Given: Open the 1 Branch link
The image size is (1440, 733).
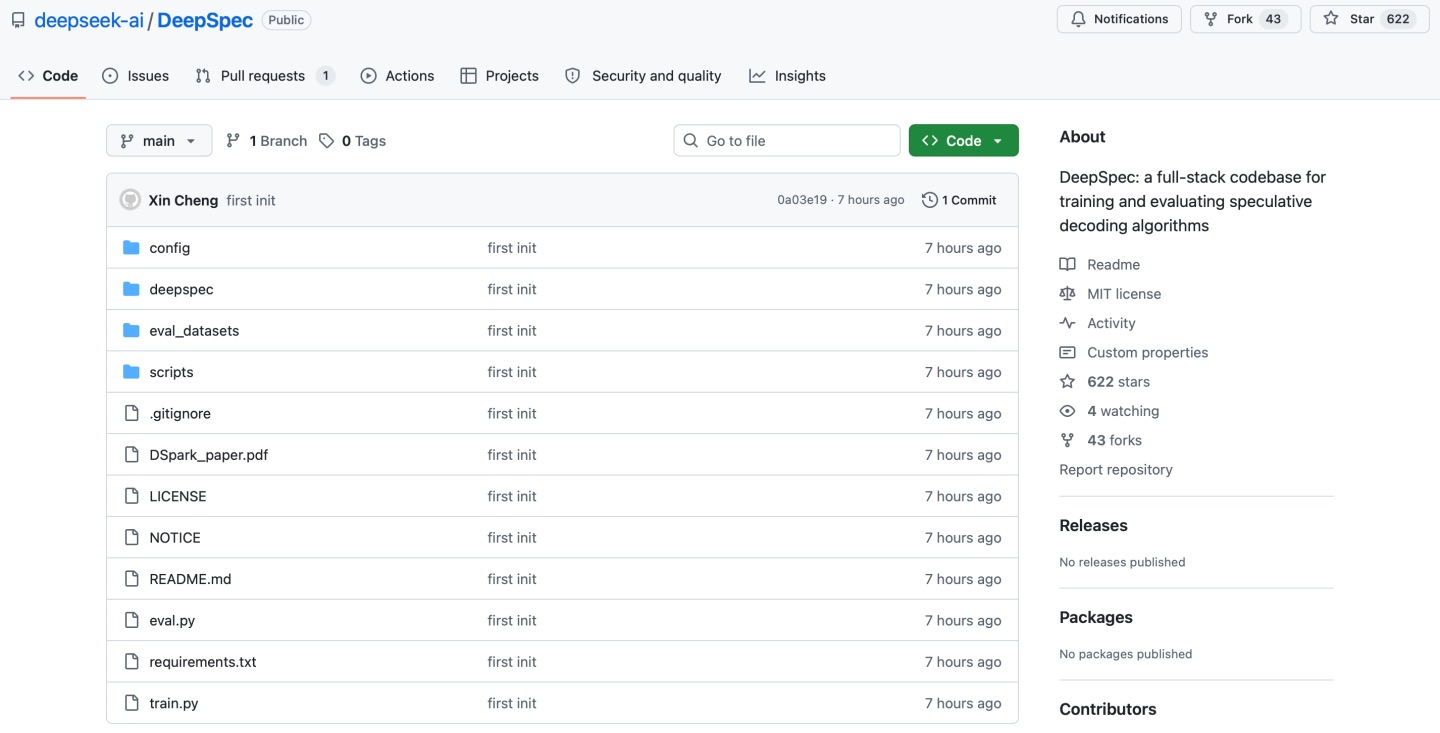Looking at the screenshot, I should (267, 141).
